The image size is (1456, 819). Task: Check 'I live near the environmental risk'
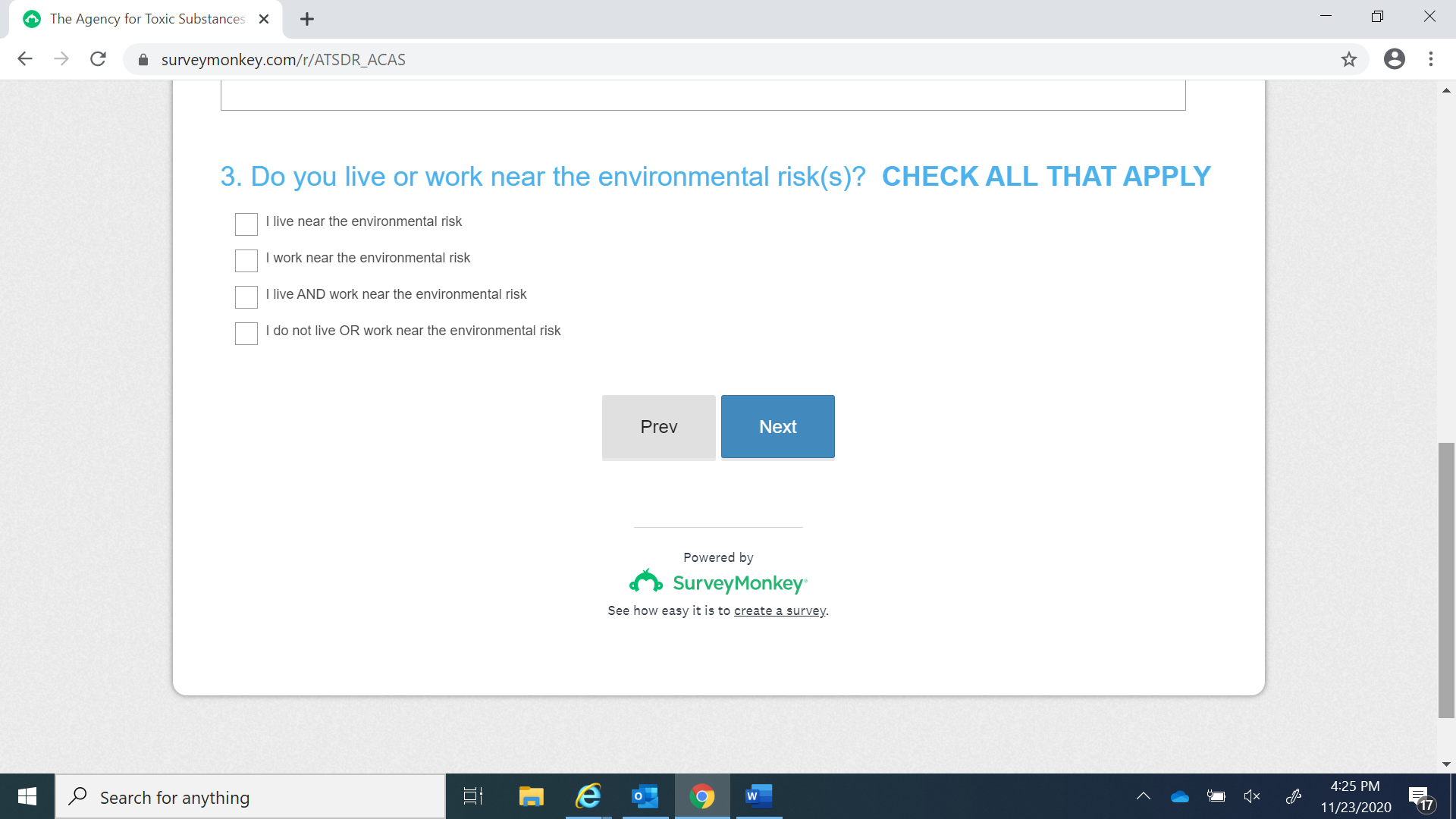(246, 224)
